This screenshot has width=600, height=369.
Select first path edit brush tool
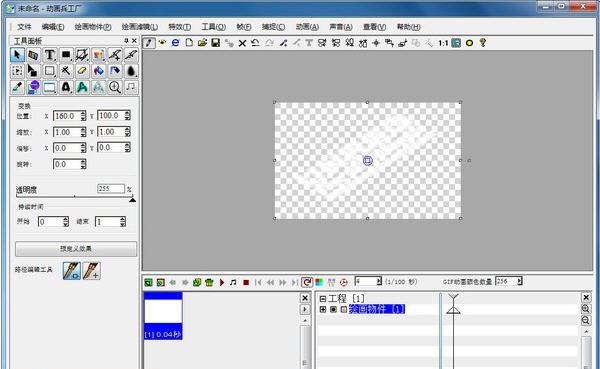point(72,270)
